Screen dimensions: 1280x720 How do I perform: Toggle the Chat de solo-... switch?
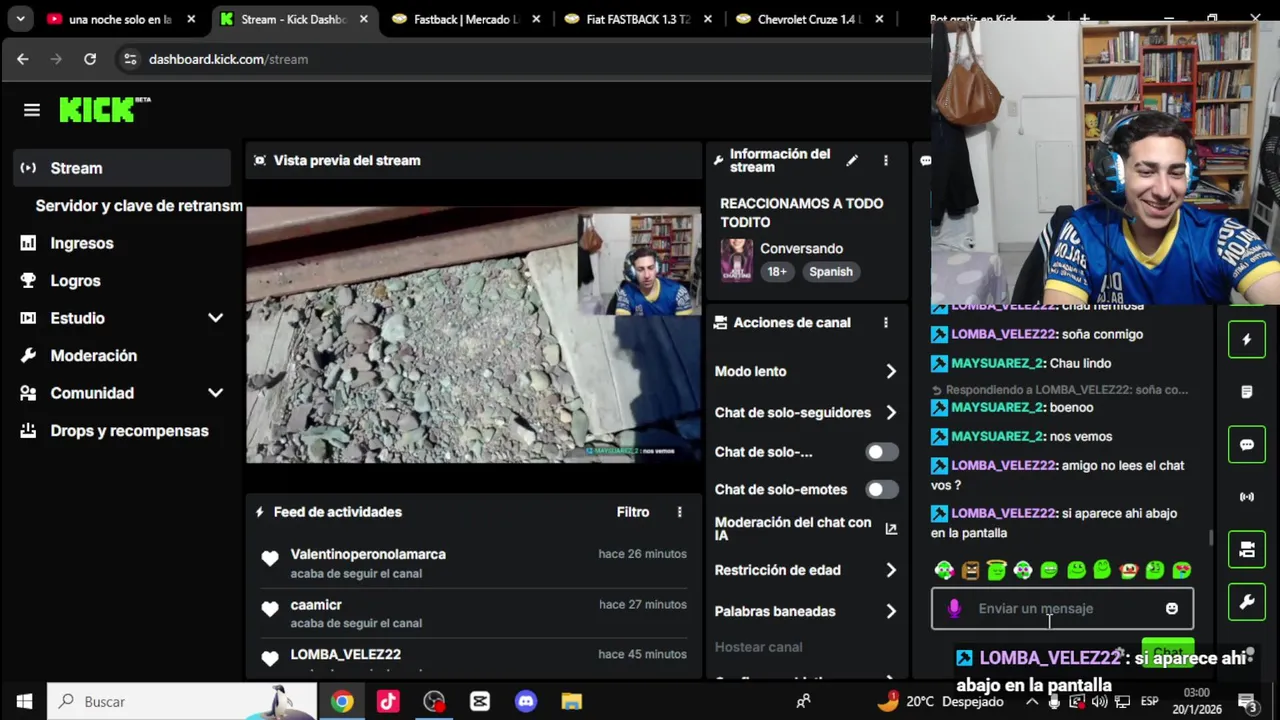(882, 452)
